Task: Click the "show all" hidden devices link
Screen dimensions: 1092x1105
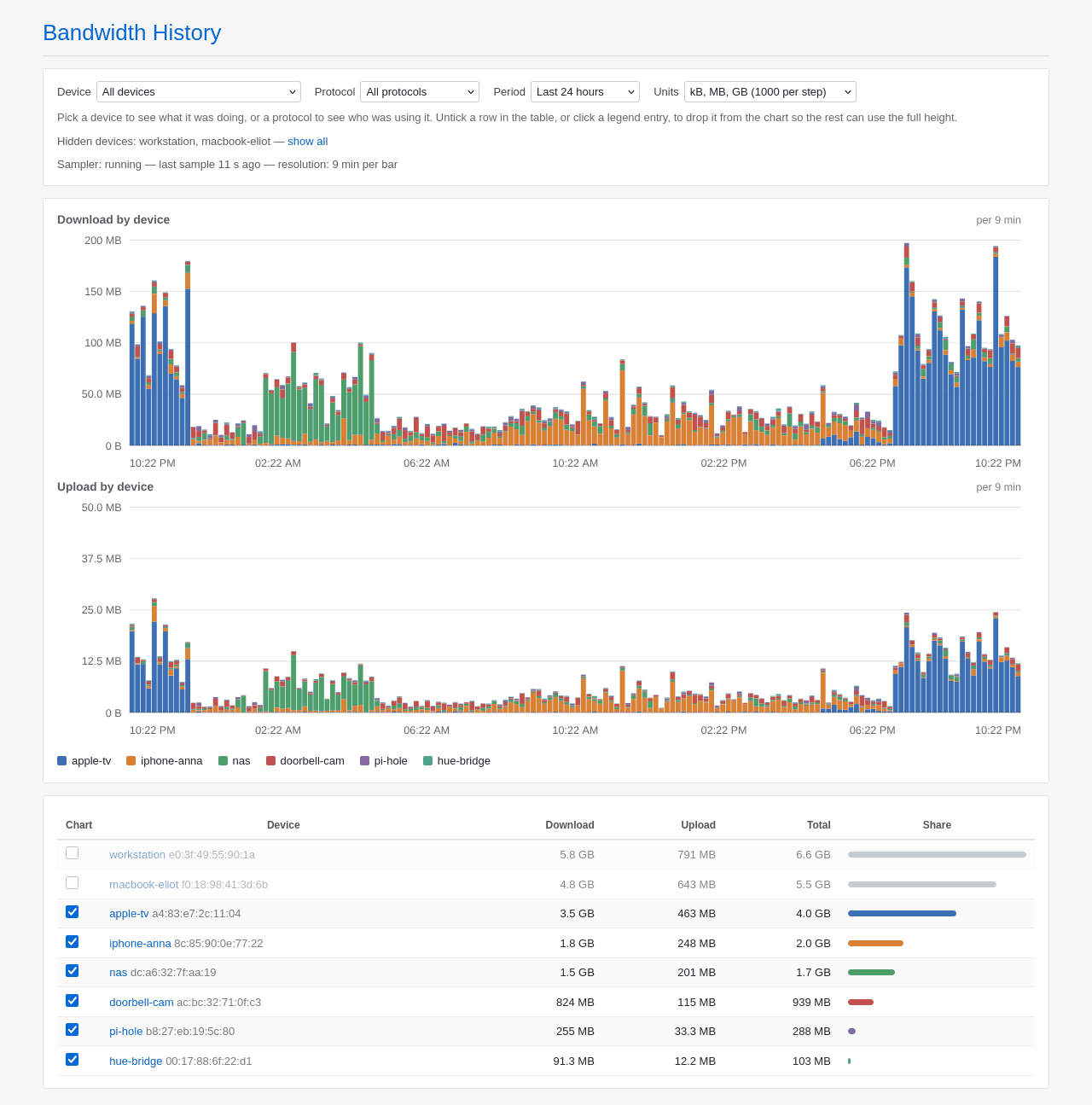Action: (307, 142)
